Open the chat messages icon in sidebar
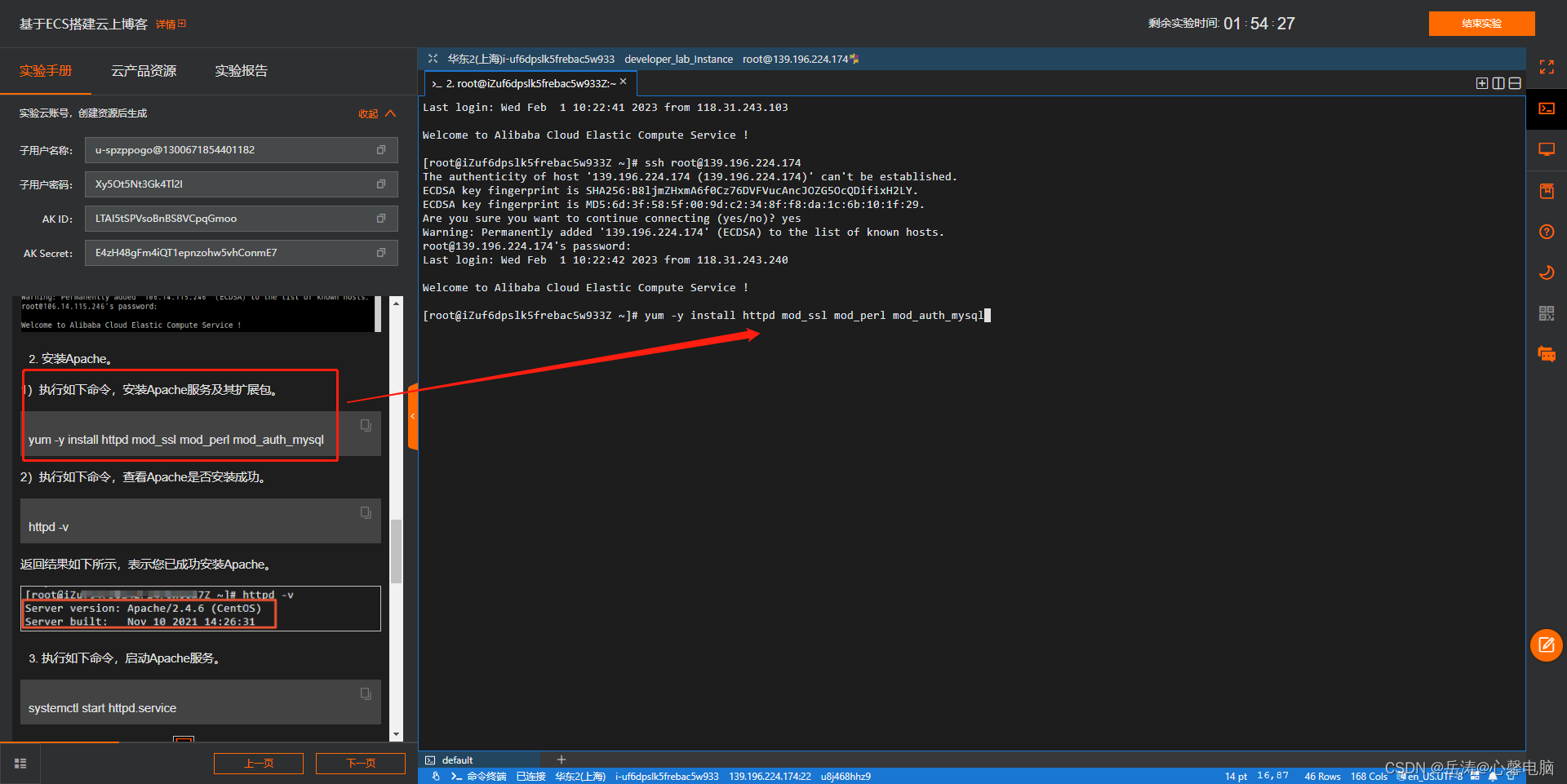 tap(1546, 354)
